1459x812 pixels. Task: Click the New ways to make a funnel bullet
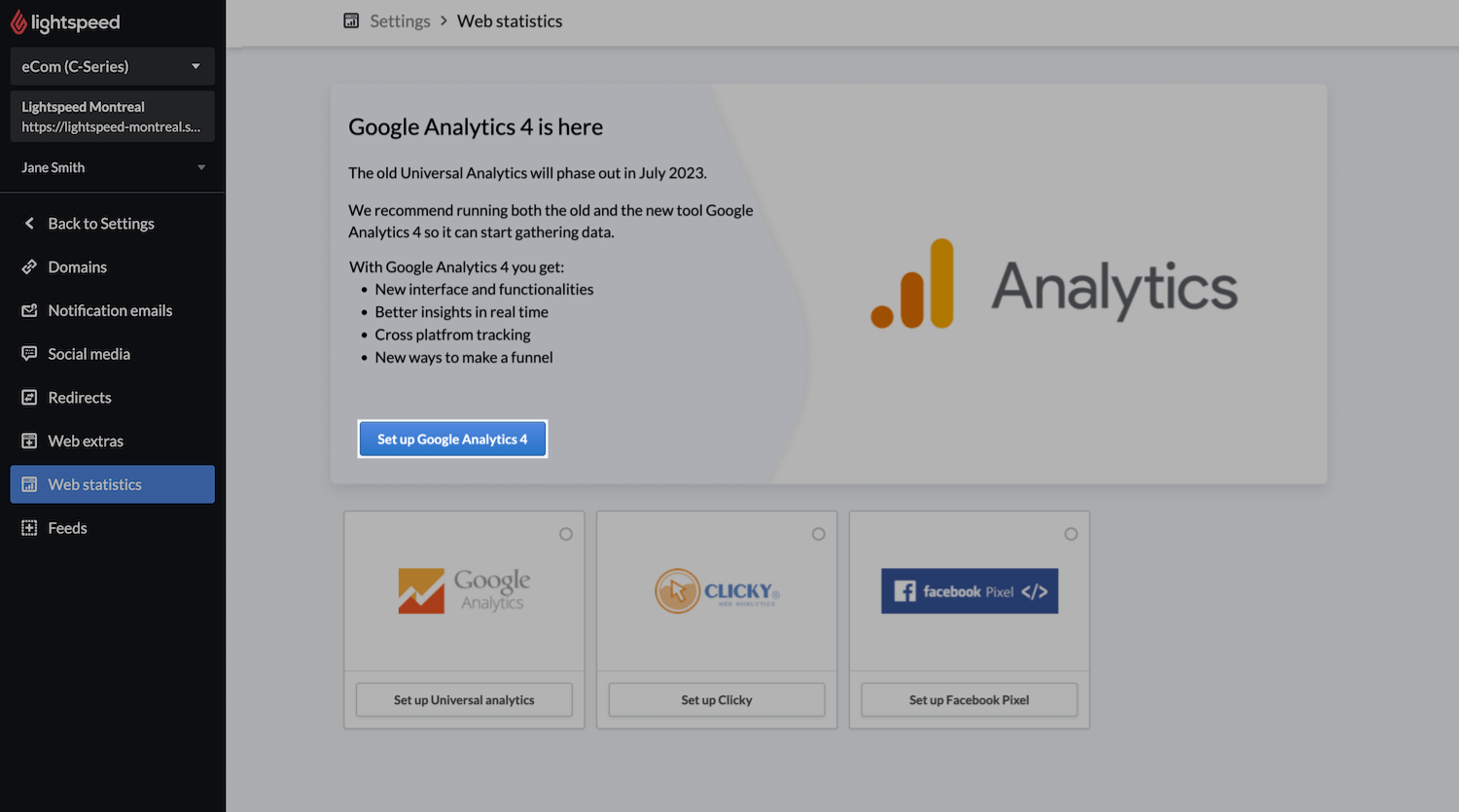pos(464,358)
